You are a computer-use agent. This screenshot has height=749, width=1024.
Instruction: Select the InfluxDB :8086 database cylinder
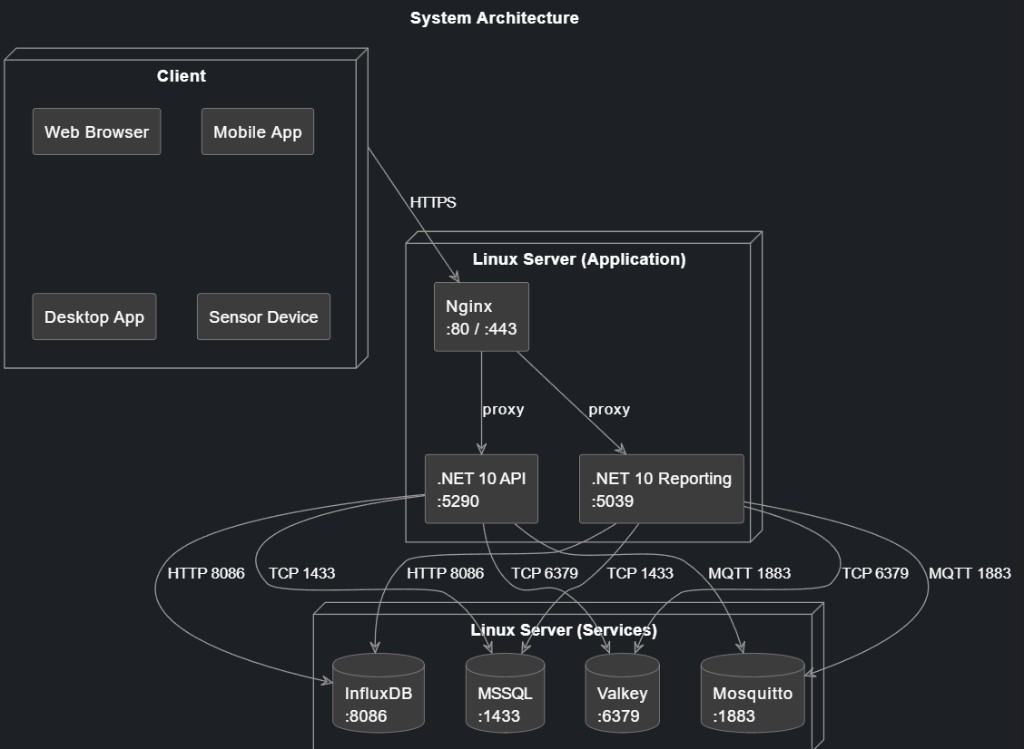[x=378, y=693]
